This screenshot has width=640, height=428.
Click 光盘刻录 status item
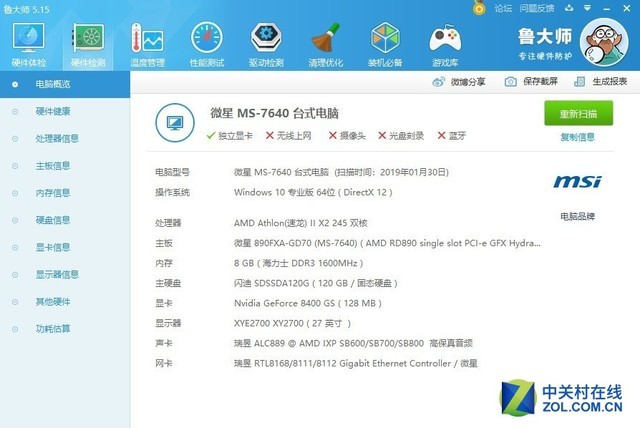point(401,136)
